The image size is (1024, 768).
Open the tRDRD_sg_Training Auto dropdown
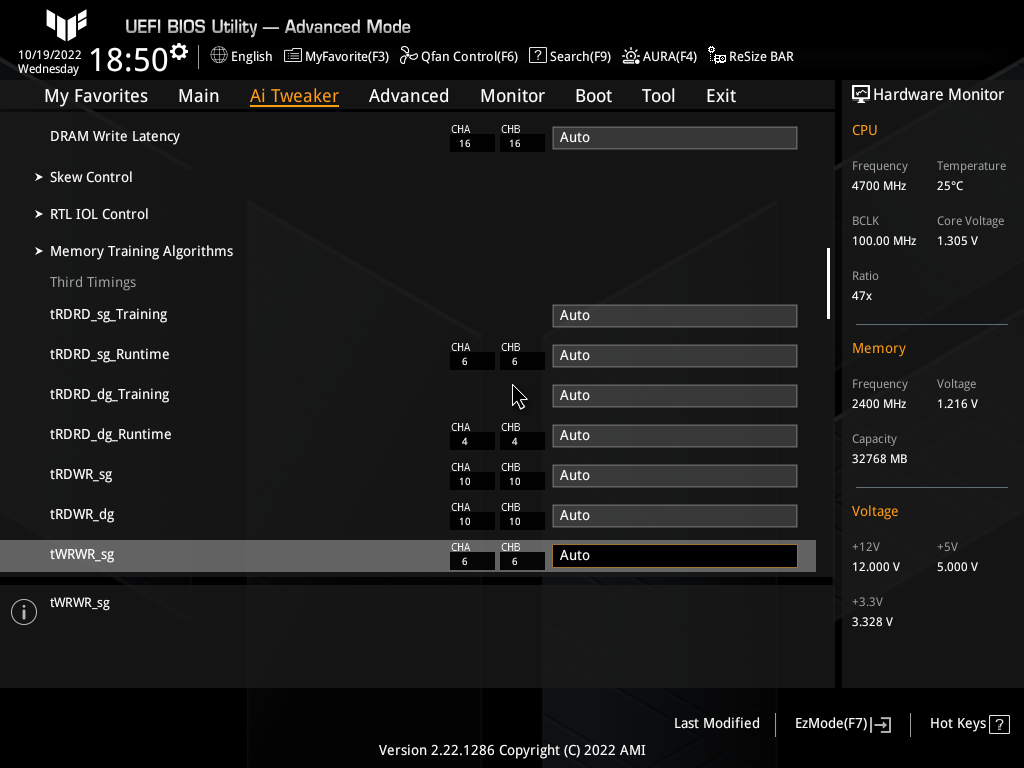coord(674,315)
